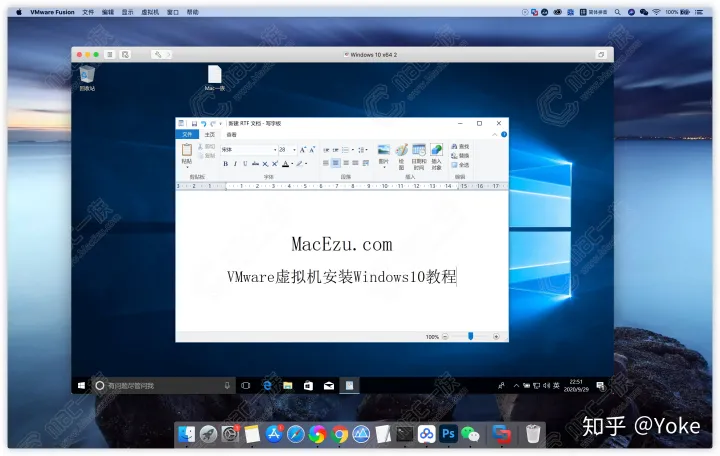Open the text color dropdown arrow

point(292,164)
